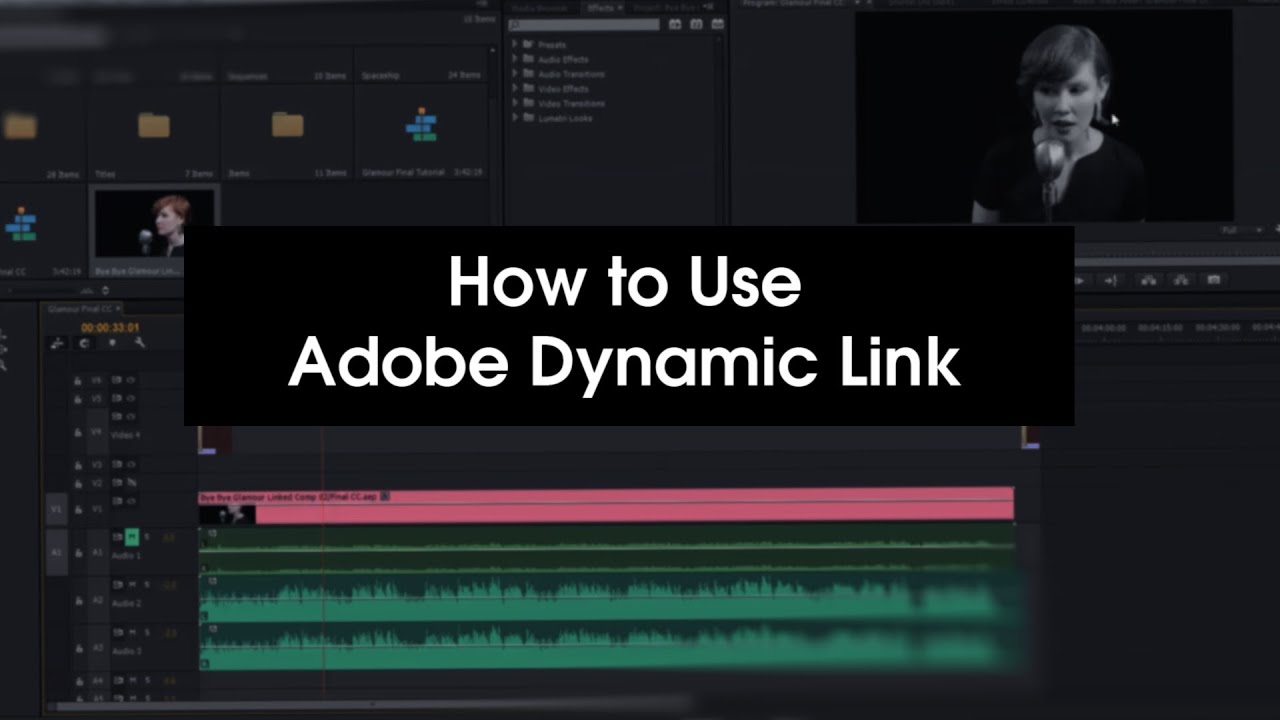The image size is (1280, 720).
Task: Select the pink Bye Bye Glamour Linked Comp clip
Action: pos(606,505)
